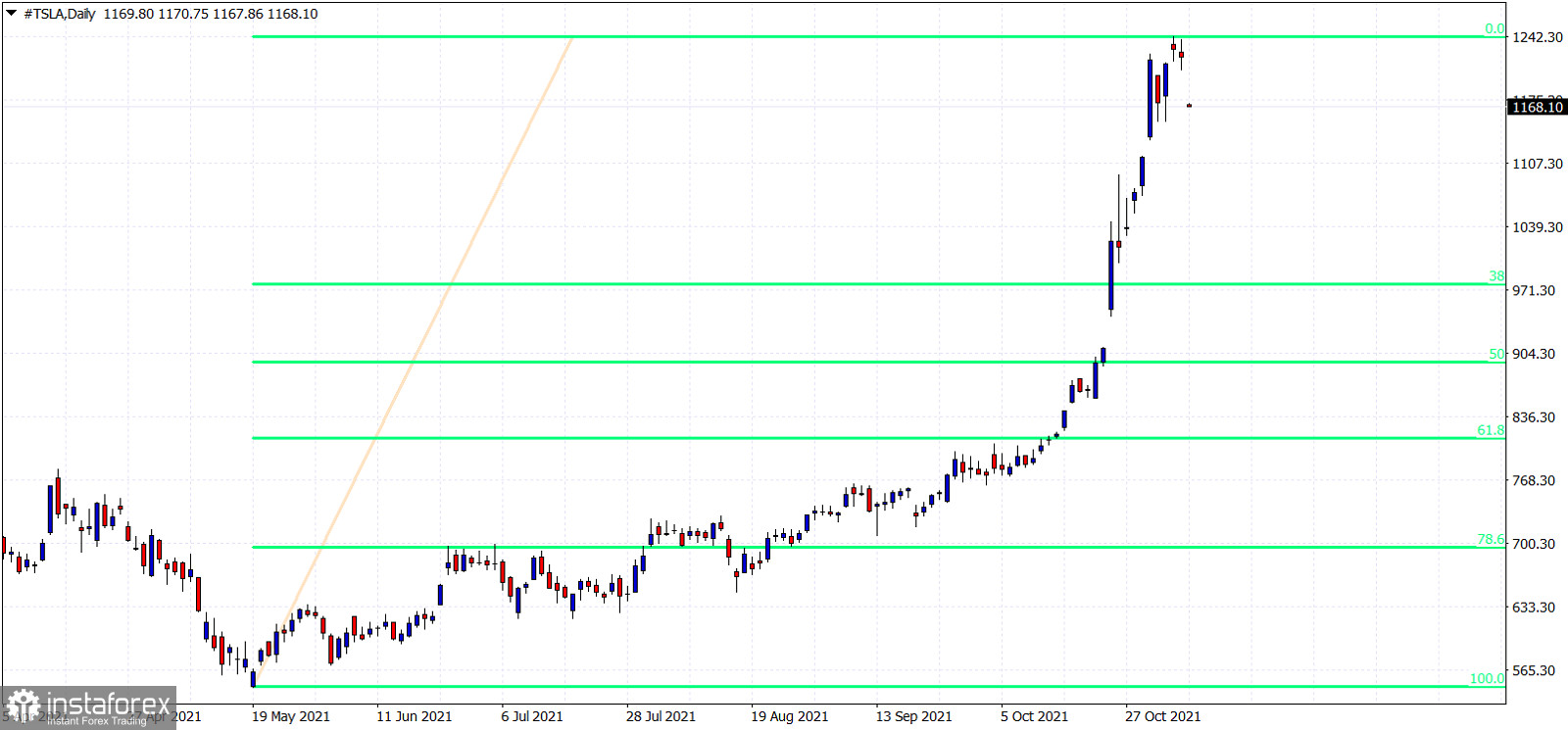Image resolution: width=1568 pixels, height=730 pixels.
Task: Click the 836.30 price axis label
Action: tap(1534, 417)
